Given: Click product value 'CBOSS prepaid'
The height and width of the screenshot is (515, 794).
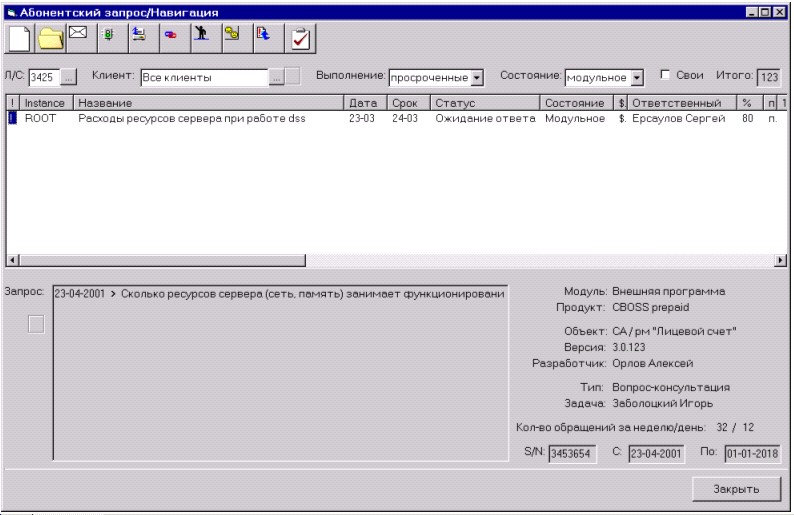Looking at the screenshot, I should click(651, 307).
